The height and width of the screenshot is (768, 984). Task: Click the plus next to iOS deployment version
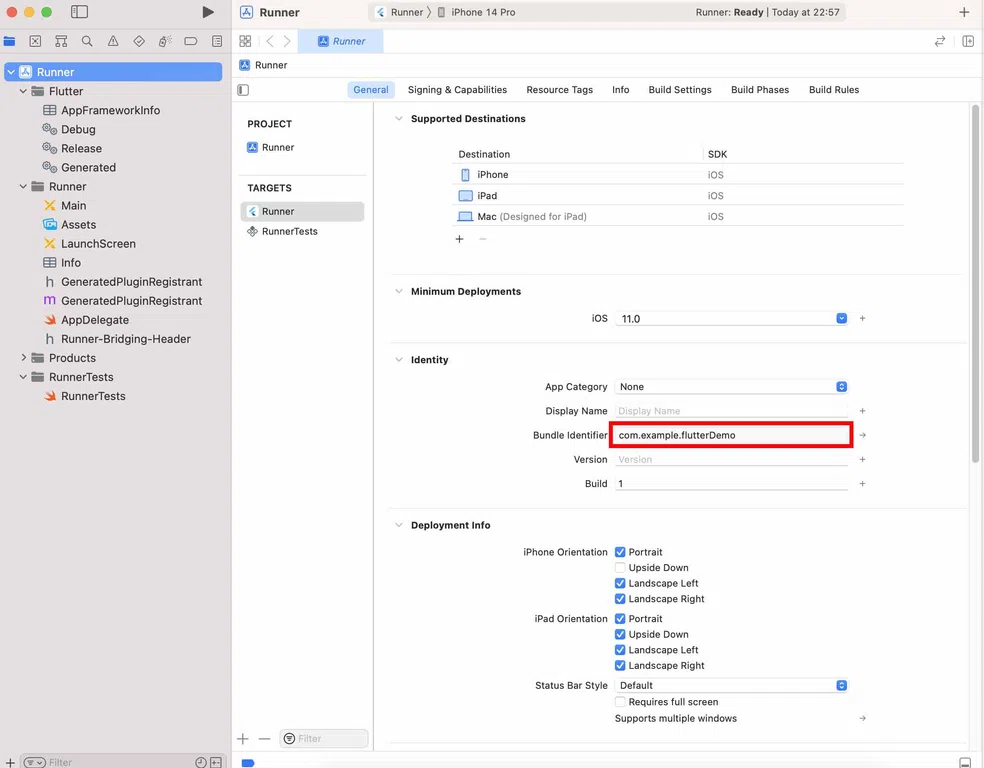[x=863, y=319]
